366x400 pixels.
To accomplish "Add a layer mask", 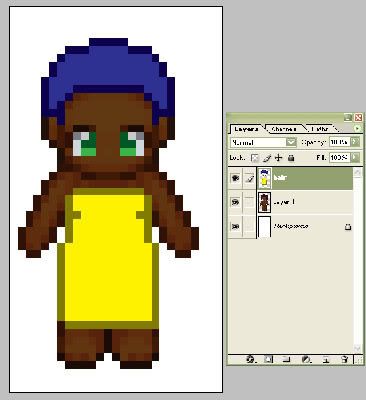I will [269, 360].
